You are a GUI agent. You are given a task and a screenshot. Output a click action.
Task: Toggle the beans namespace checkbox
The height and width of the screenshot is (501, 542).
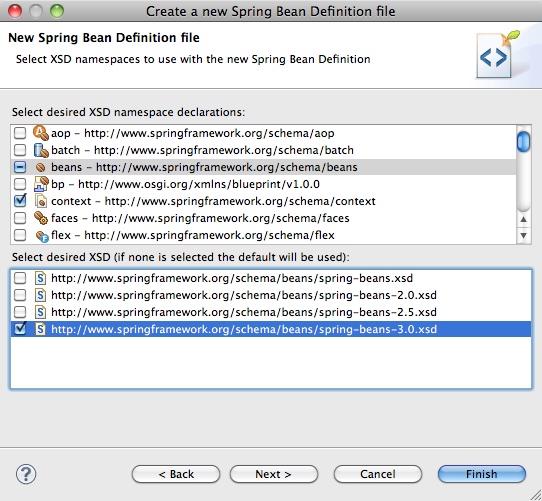20,167
